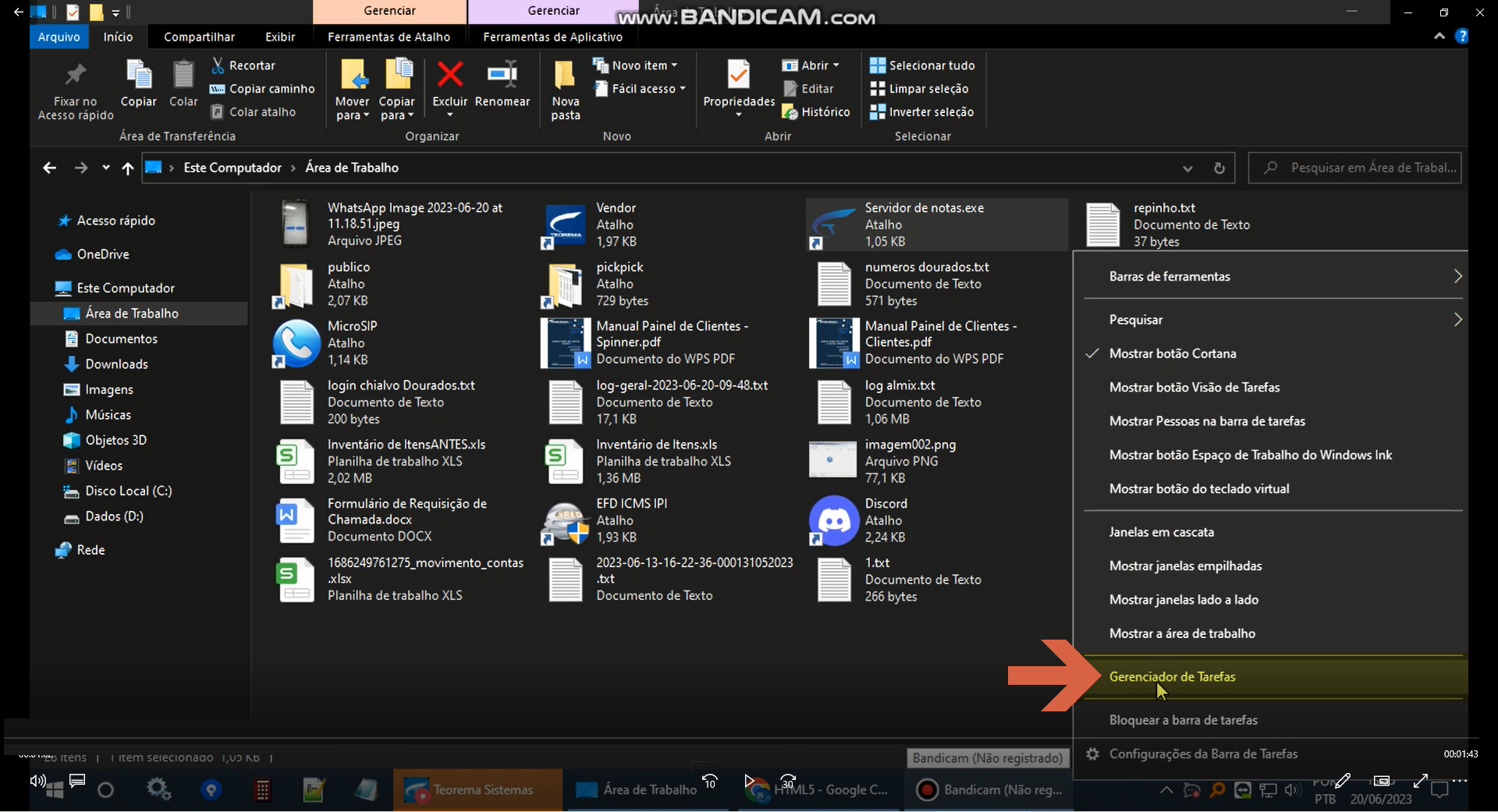
Task: Click the Fixar no Acesso rápido pin icon
Action: [x=76, y=75]
